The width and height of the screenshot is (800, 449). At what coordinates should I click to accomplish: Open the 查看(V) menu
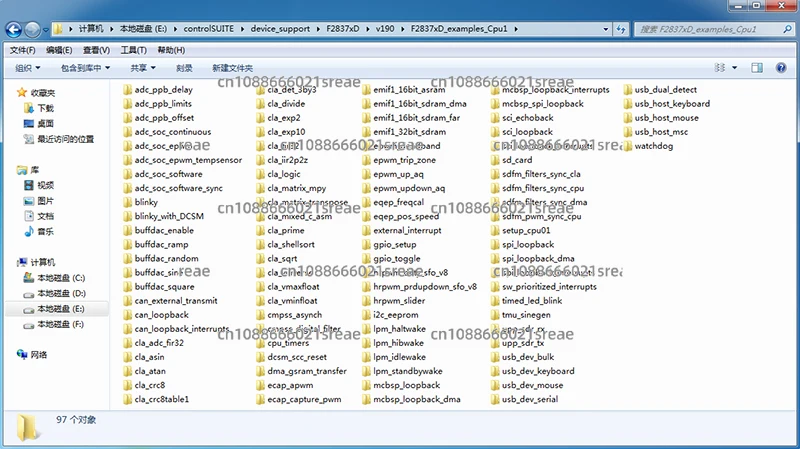click(96, 50)
